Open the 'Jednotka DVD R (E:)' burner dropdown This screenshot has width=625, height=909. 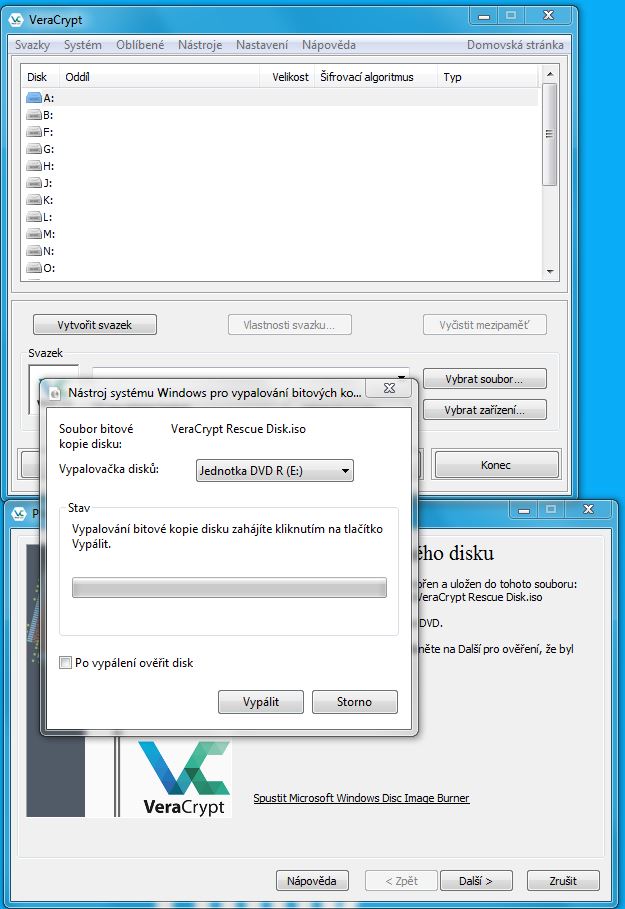(x=274, y=471)
